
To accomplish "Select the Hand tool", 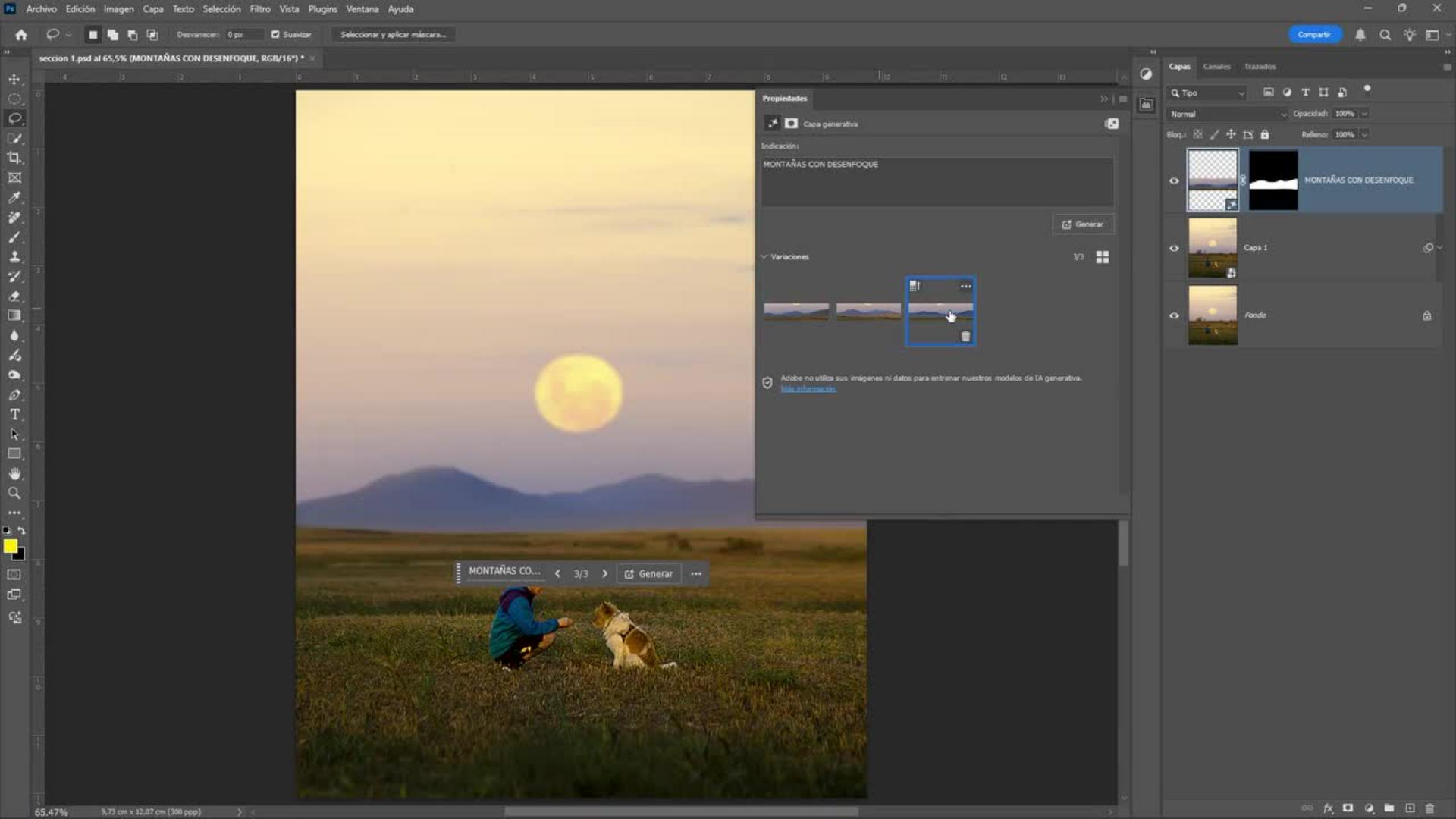I will pos(14,473).
